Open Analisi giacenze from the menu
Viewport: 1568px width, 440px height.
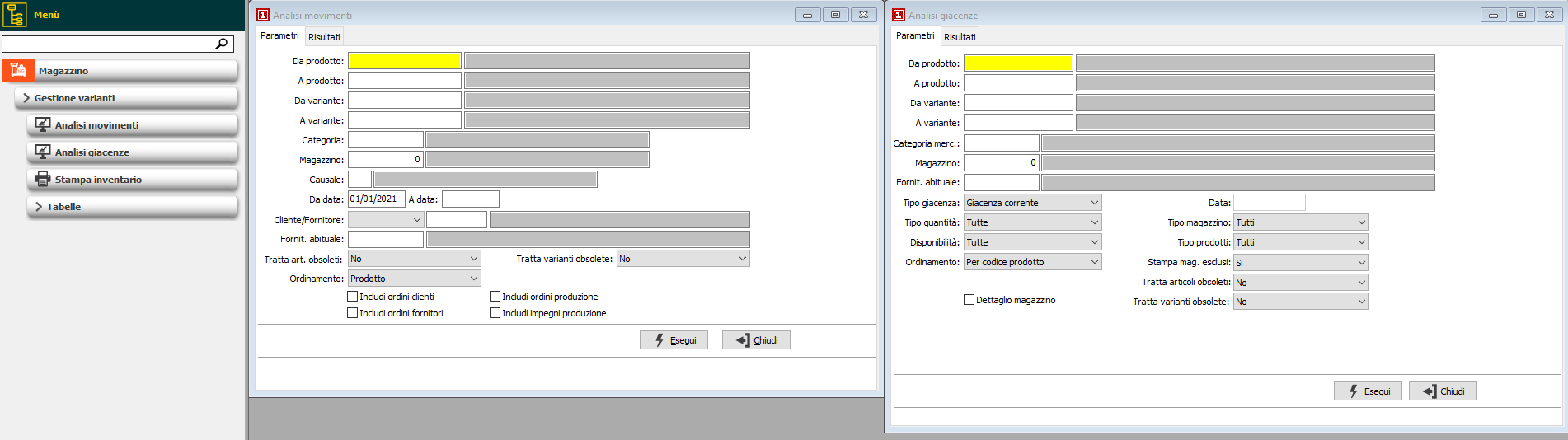pos(132,152)
